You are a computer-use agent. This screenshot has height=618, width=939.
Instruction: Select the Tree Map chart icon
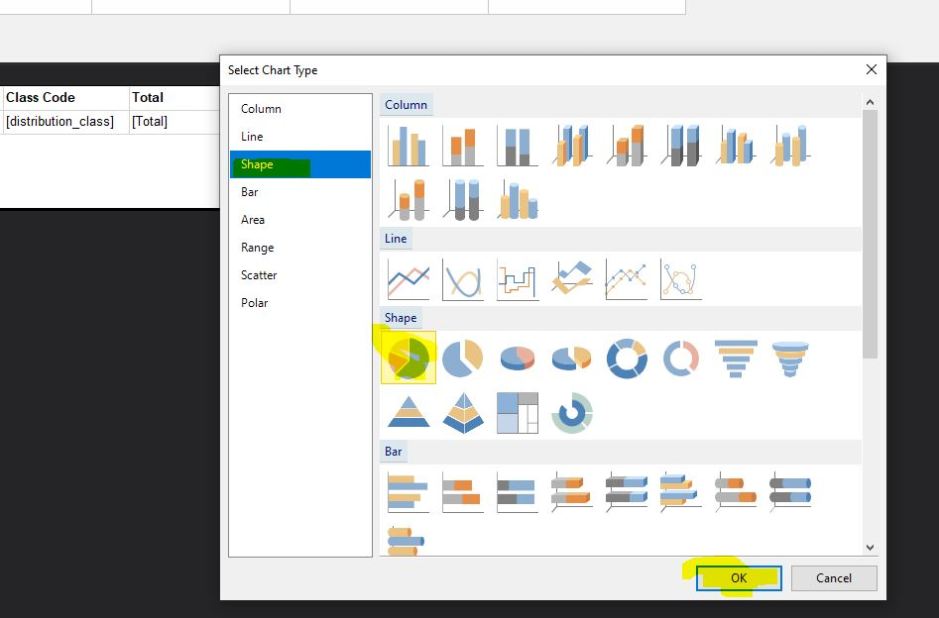(x=517, y=413)
